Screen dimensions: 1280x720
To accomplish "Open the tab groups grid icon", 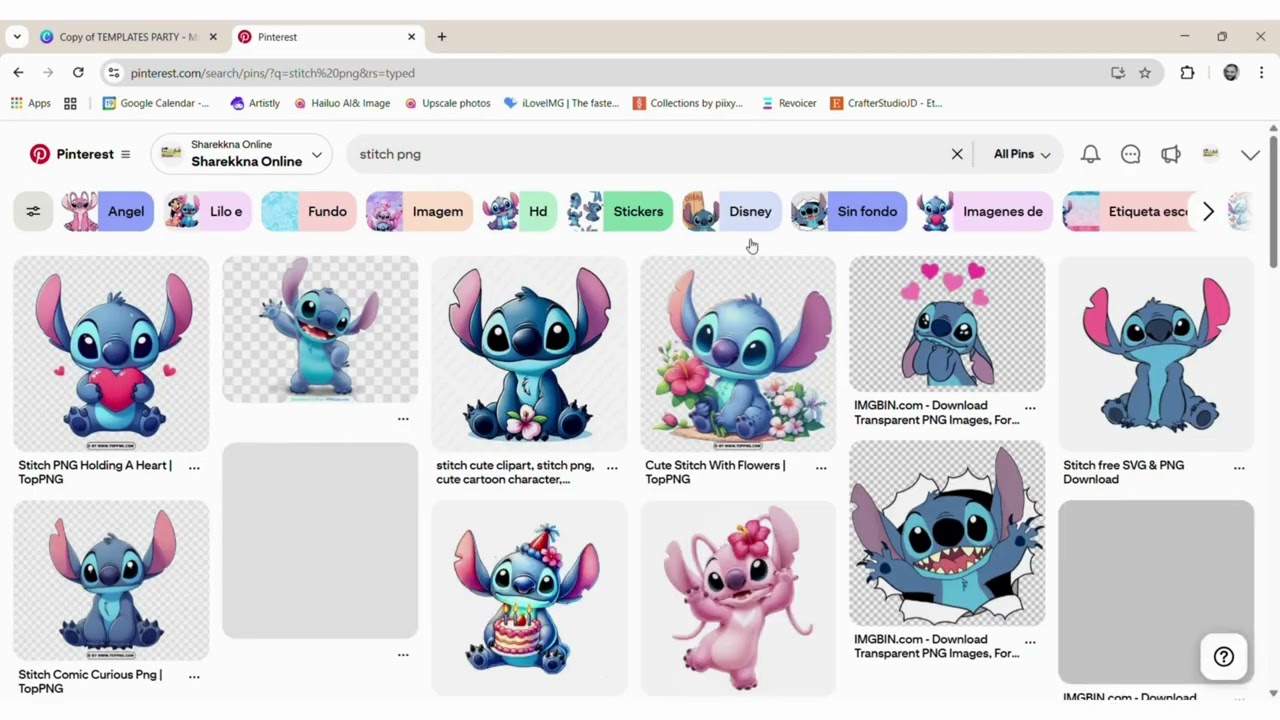I will pos(70,103).
